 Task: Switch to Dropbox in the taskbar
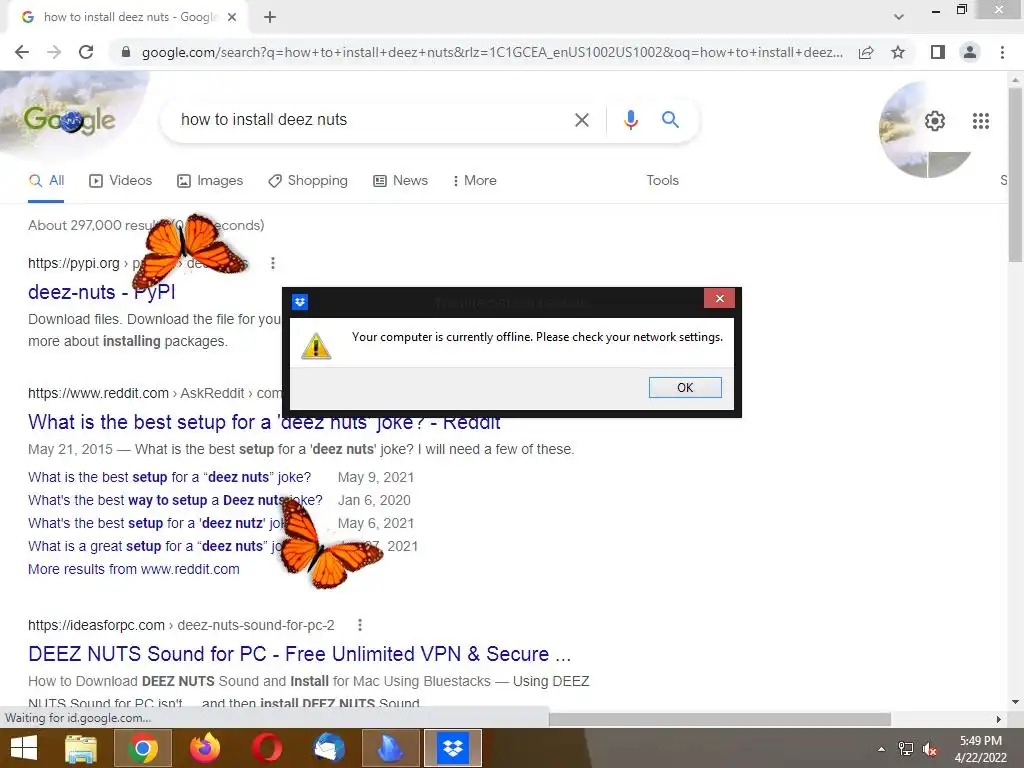[453, 748]
